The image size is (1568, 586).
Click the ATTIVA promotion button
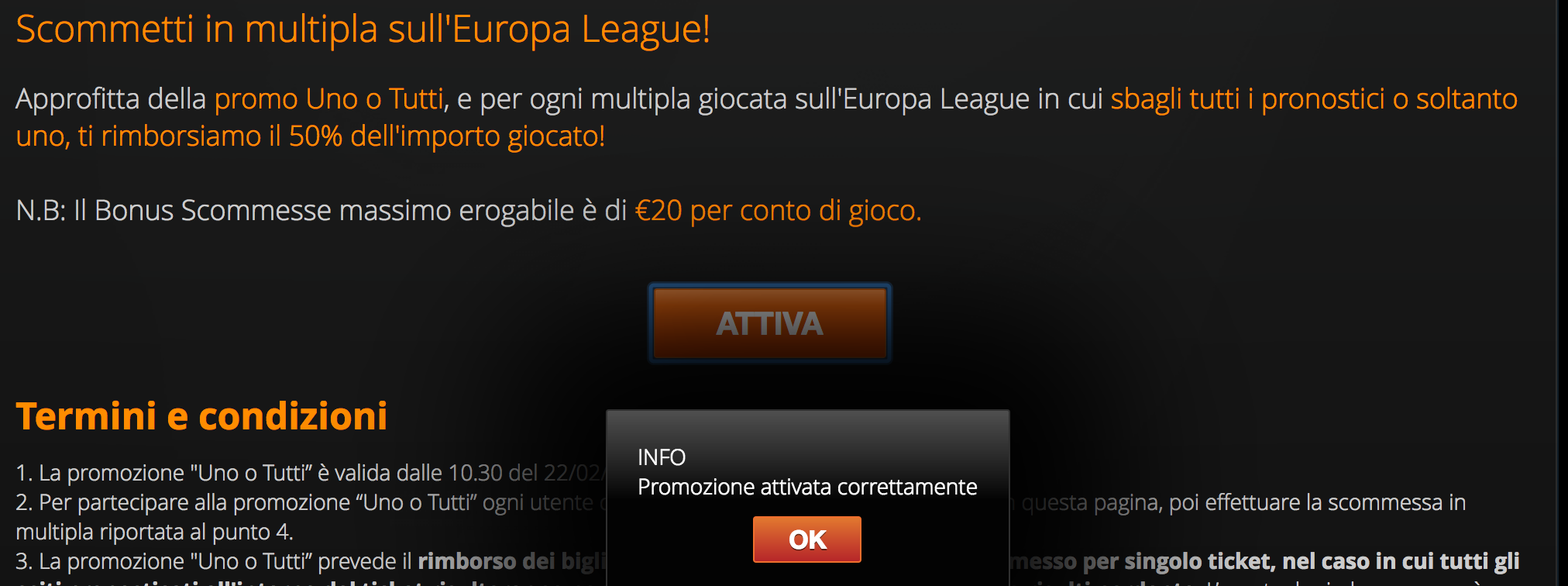[x=769, y=323]
